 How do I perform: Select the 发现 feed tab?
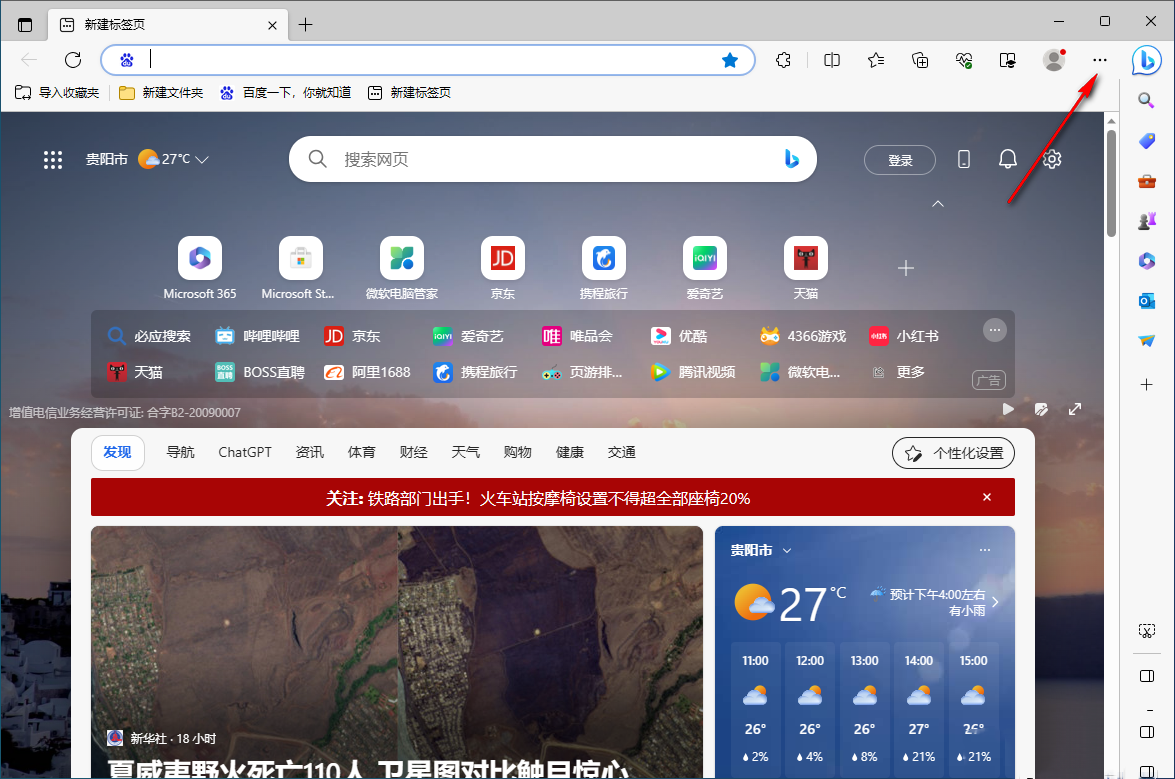[x=117, y=452]
